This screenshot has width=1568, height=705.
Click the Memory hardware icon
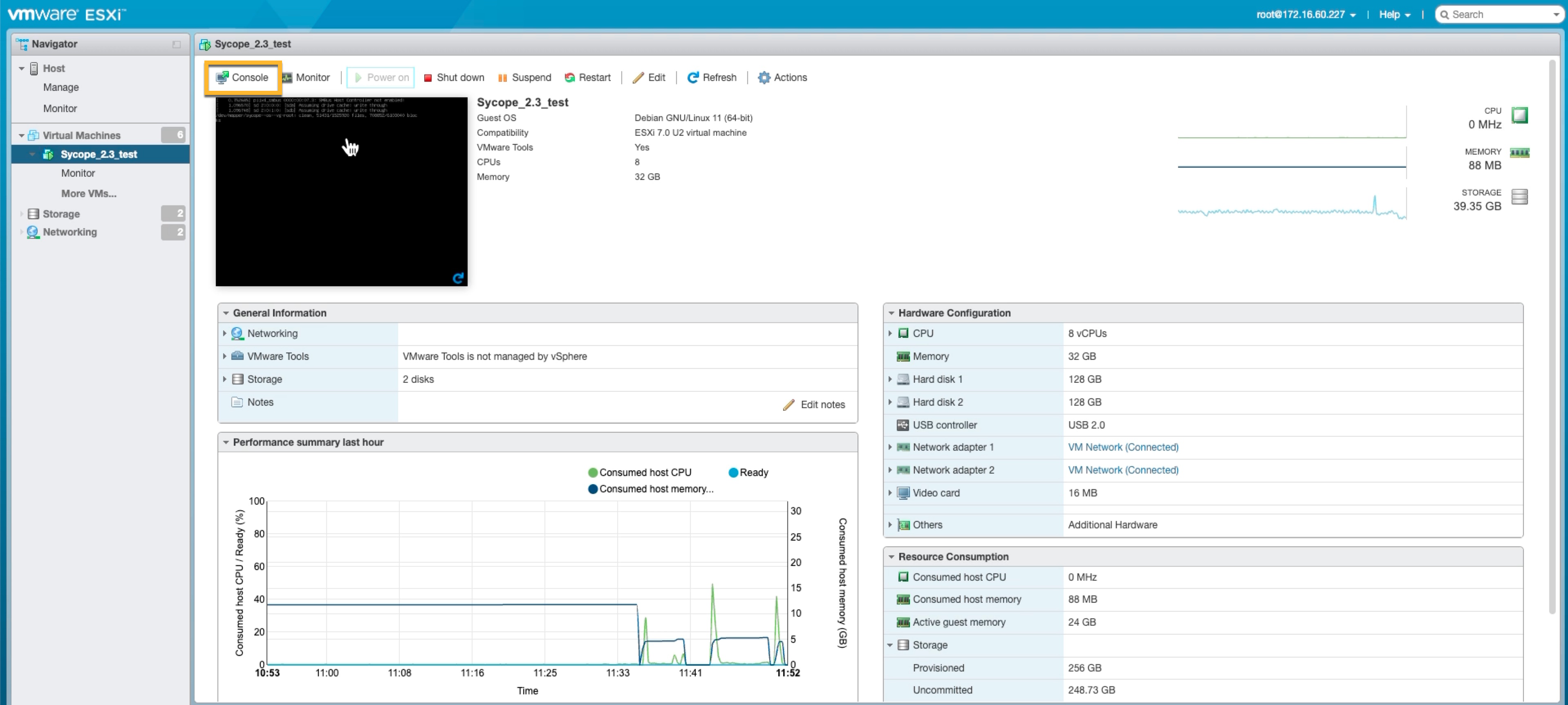903,357
